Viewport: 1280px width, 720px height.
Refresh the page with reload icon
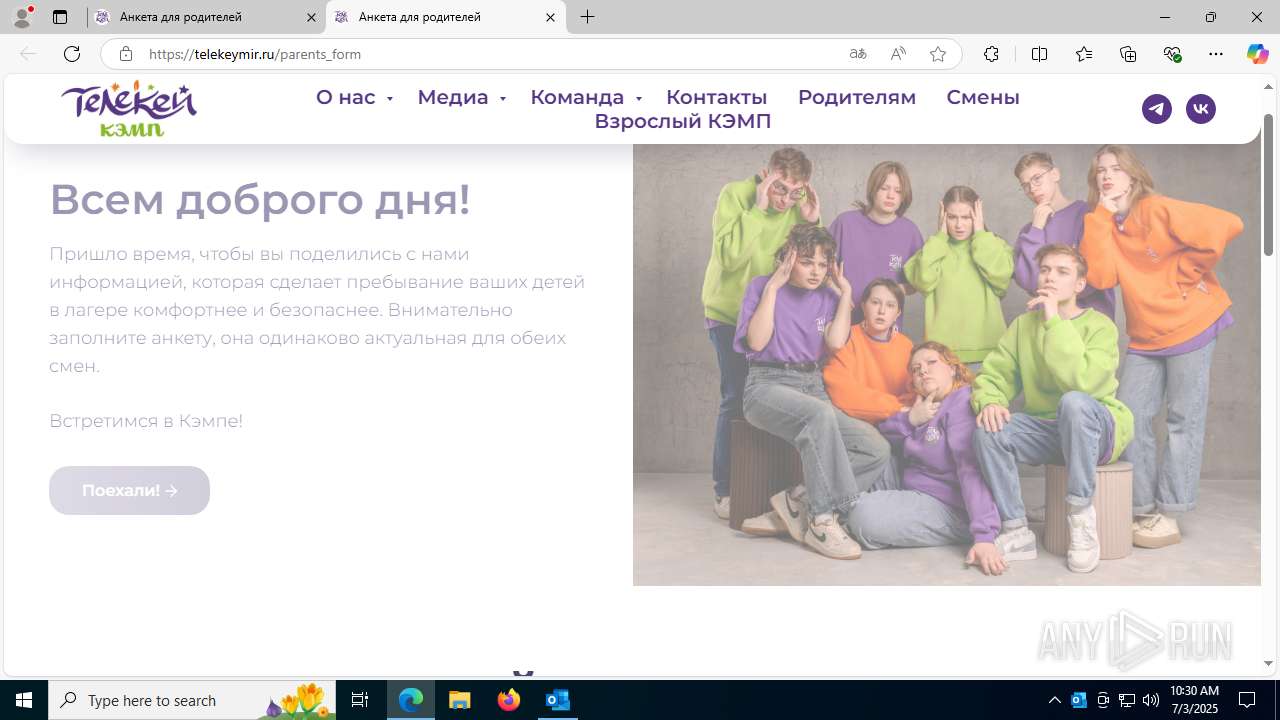pyautogui.click(x=72, y=54)
